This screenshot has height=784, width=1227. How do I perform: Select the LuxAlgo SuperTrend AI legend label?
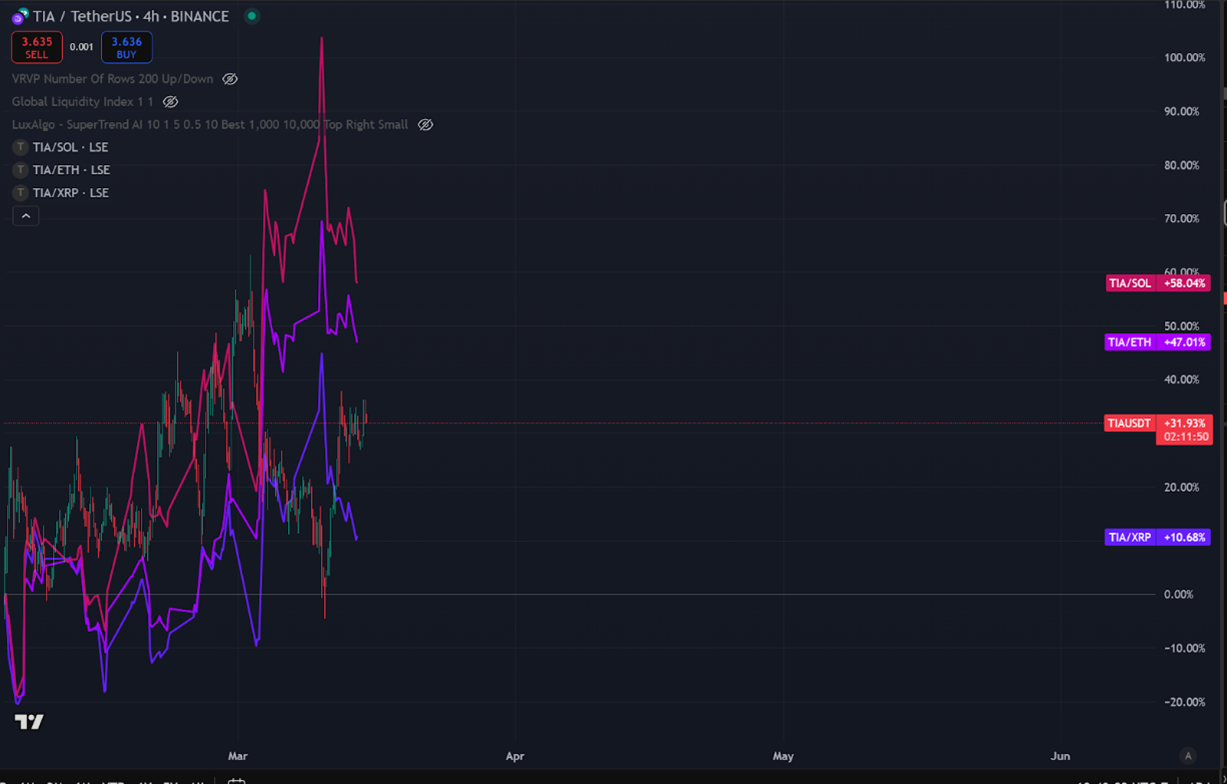point(210,125)
